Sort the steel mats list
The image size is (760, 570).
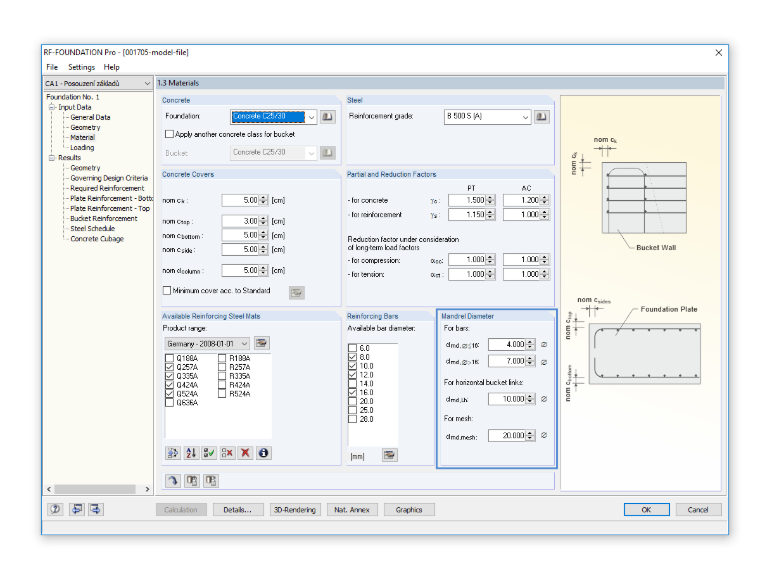click(191, 453)
